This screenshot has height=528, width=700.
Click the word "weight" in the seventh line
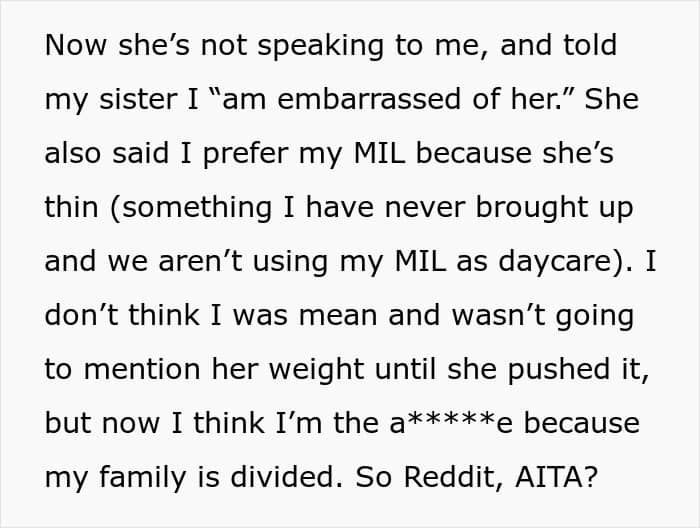pyautogui.click(x=317, y=371)
